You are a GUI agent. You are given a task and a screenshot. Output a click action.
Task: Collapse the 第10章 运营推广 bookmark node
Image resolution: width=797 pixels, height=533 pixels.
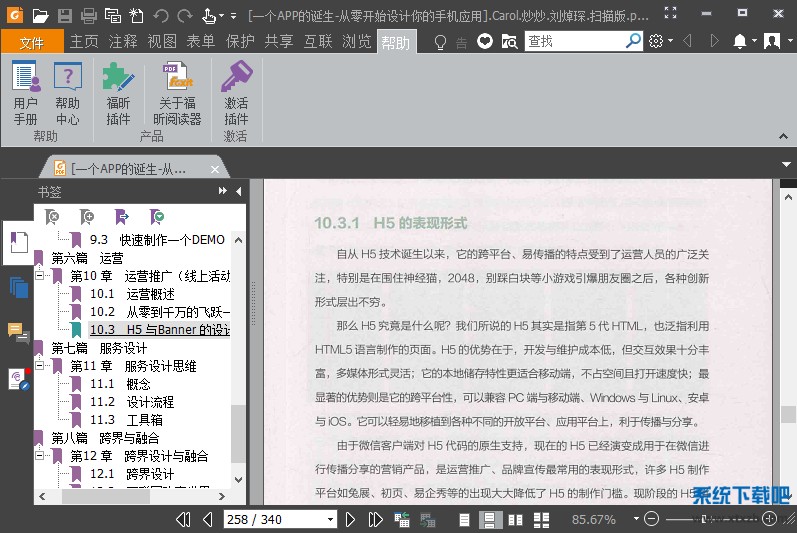(40, 276)
